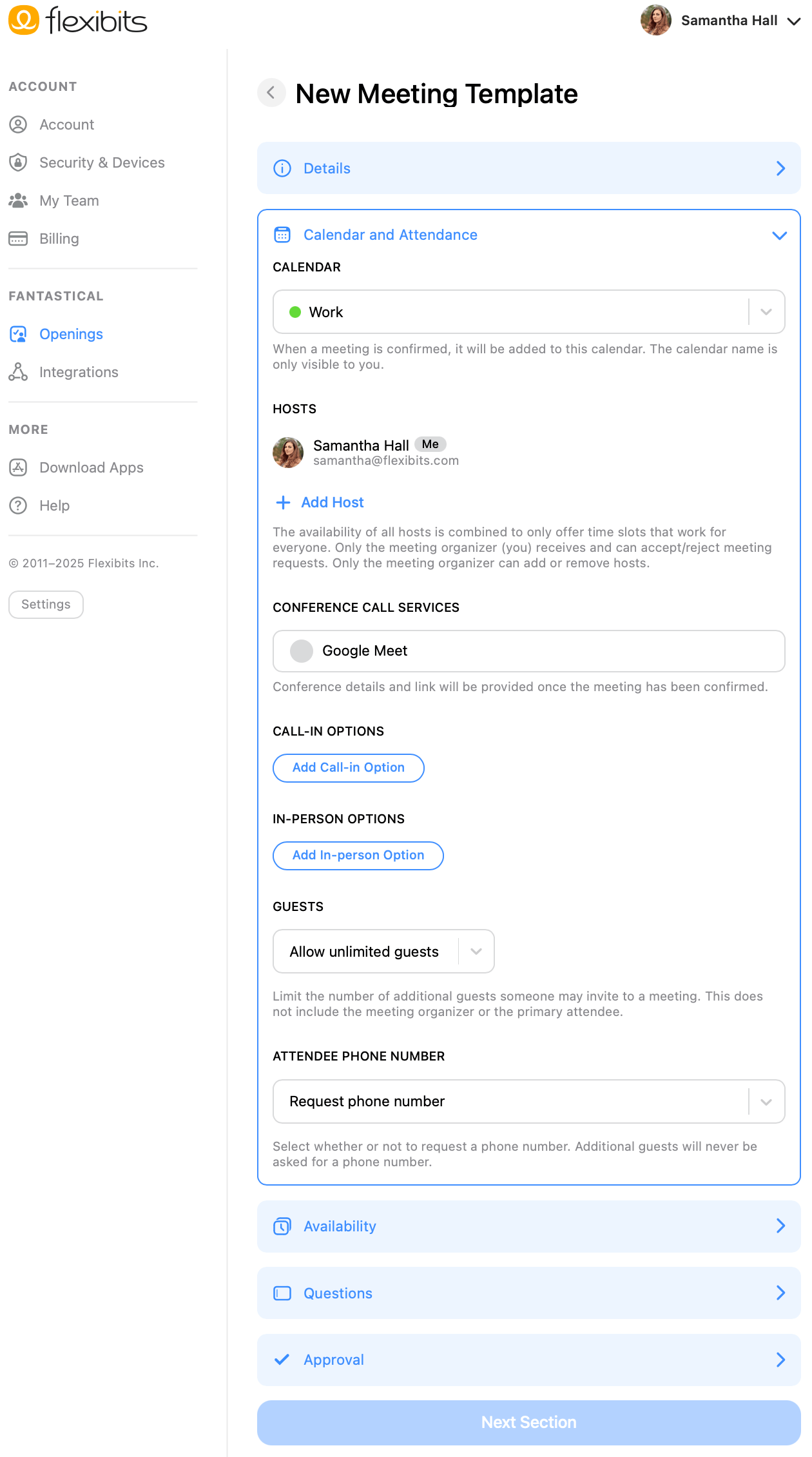Viewport: 812px width, 1457px height.
Task: Click the Next Section button
Action: point(529,1423)
